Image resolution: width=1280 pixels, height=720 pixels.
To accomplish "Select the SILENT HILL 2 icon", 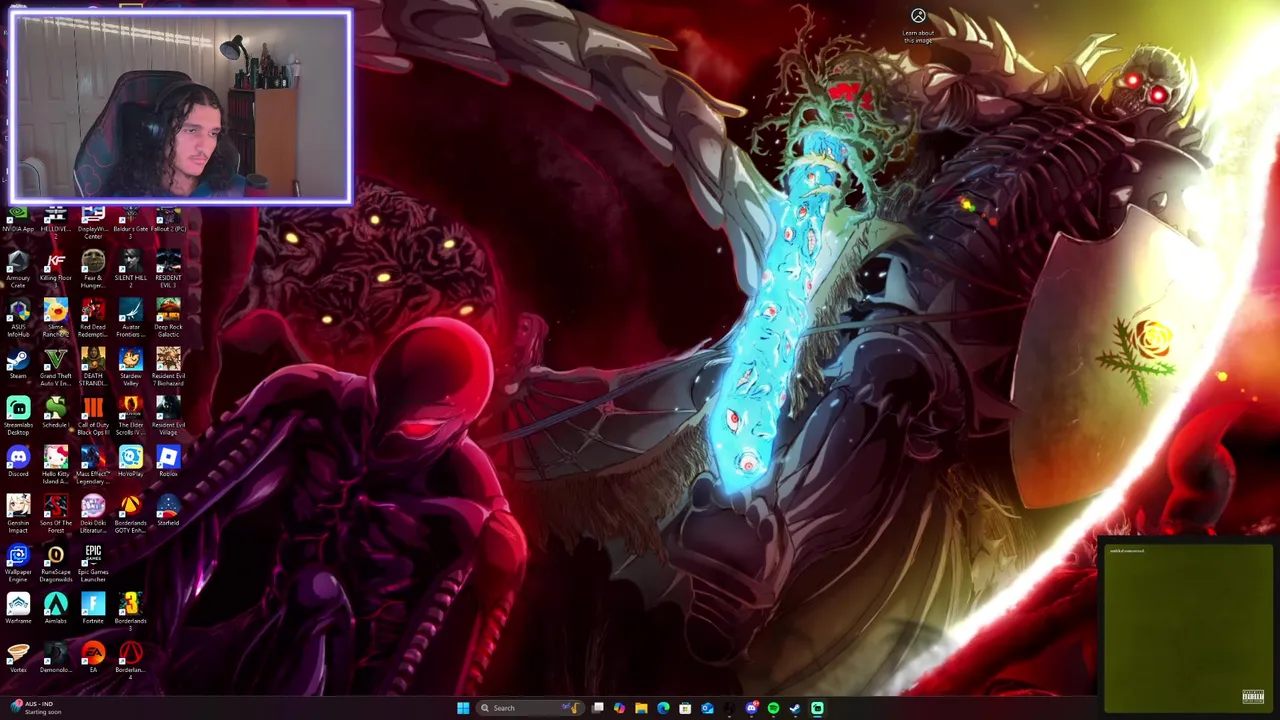I will coord(130,269).
